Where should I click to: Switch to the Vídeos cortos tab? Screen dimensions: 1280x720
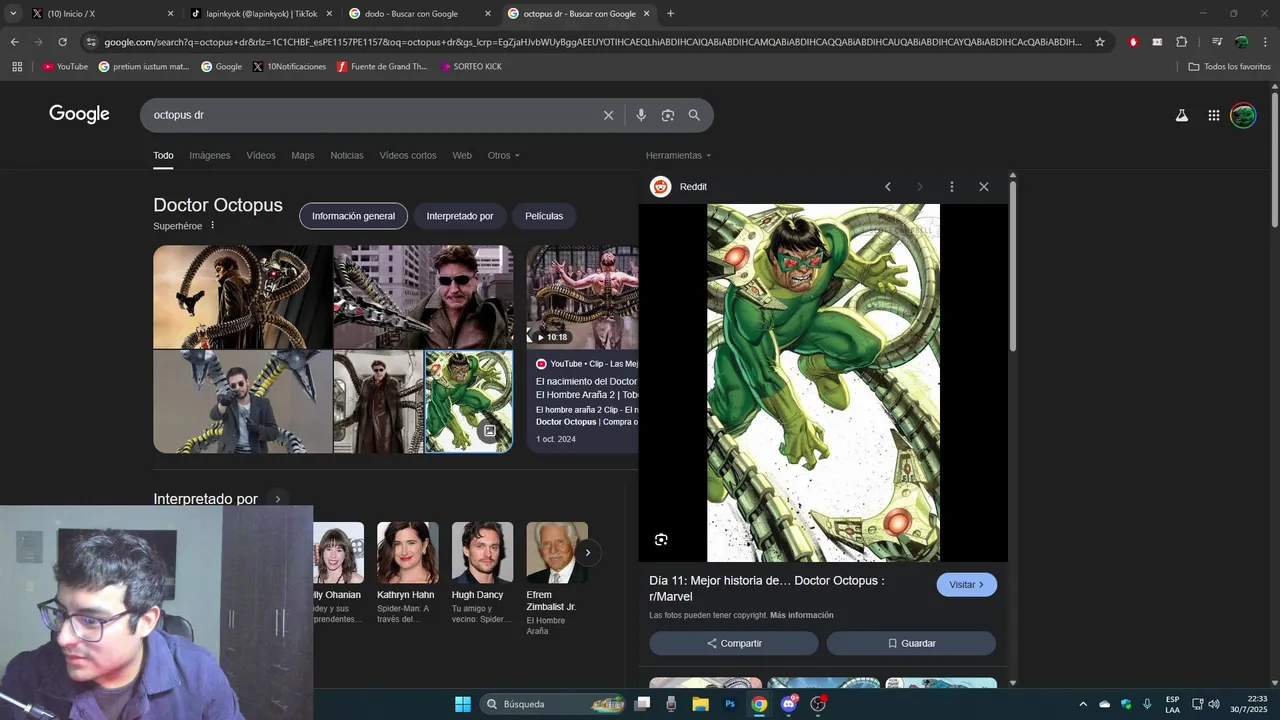[x=408, y=155]
